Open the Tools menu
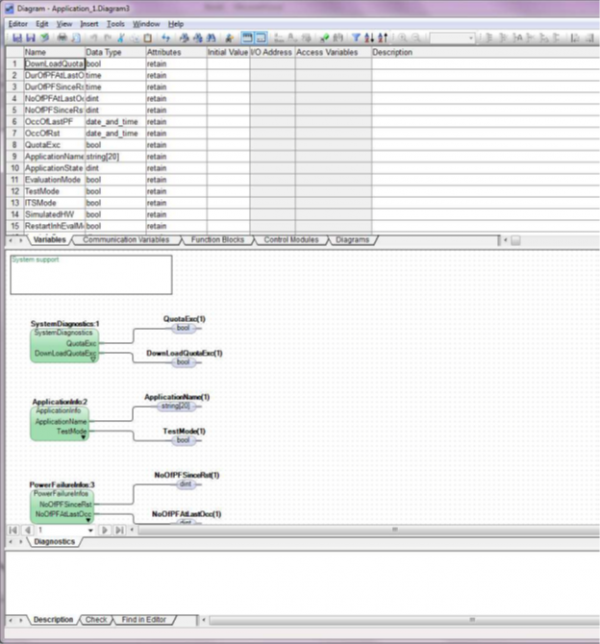 (x=117, y=23)
